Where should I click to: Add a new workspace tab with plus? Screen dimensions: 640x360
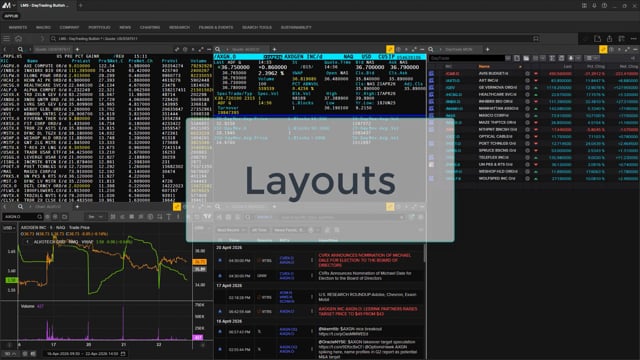pos(80,5)
